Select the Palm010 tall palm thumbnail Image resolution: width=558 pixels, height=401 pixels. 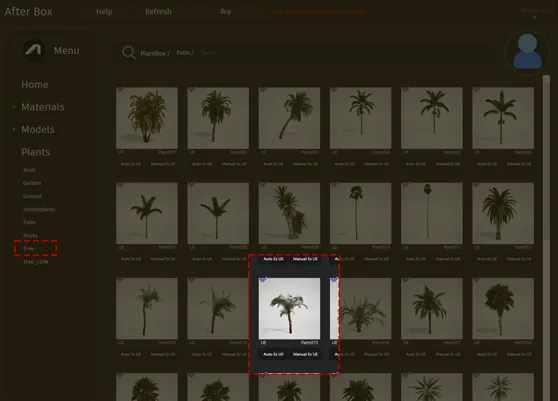[360, 213]
